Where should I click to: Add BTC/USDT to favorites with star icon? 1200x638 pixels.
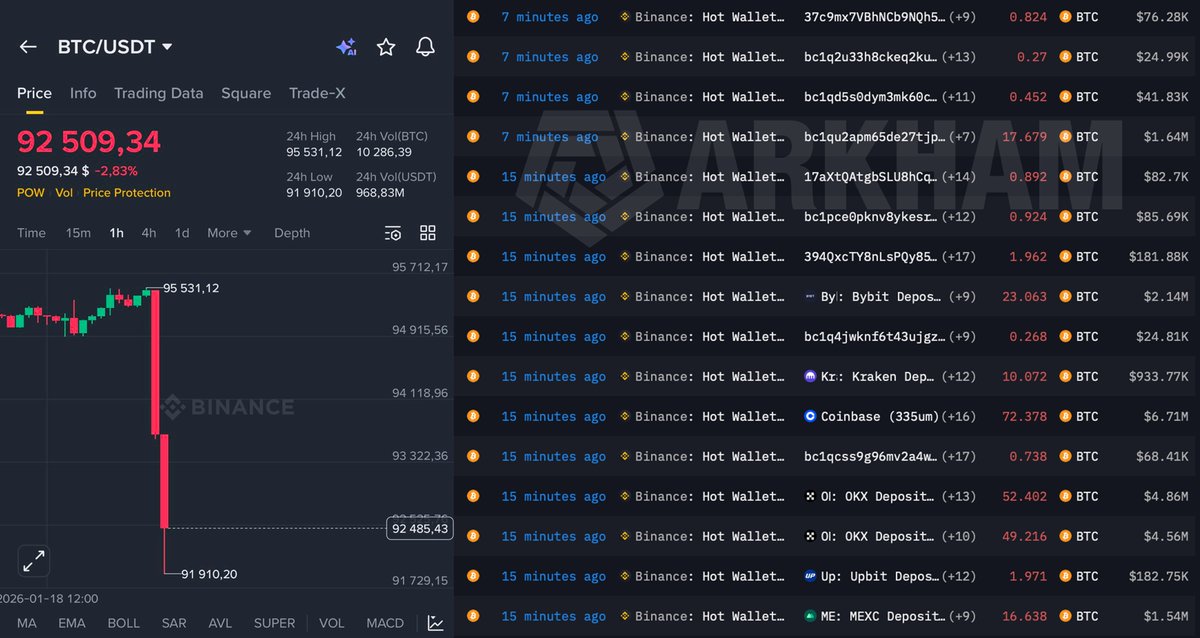386,47
